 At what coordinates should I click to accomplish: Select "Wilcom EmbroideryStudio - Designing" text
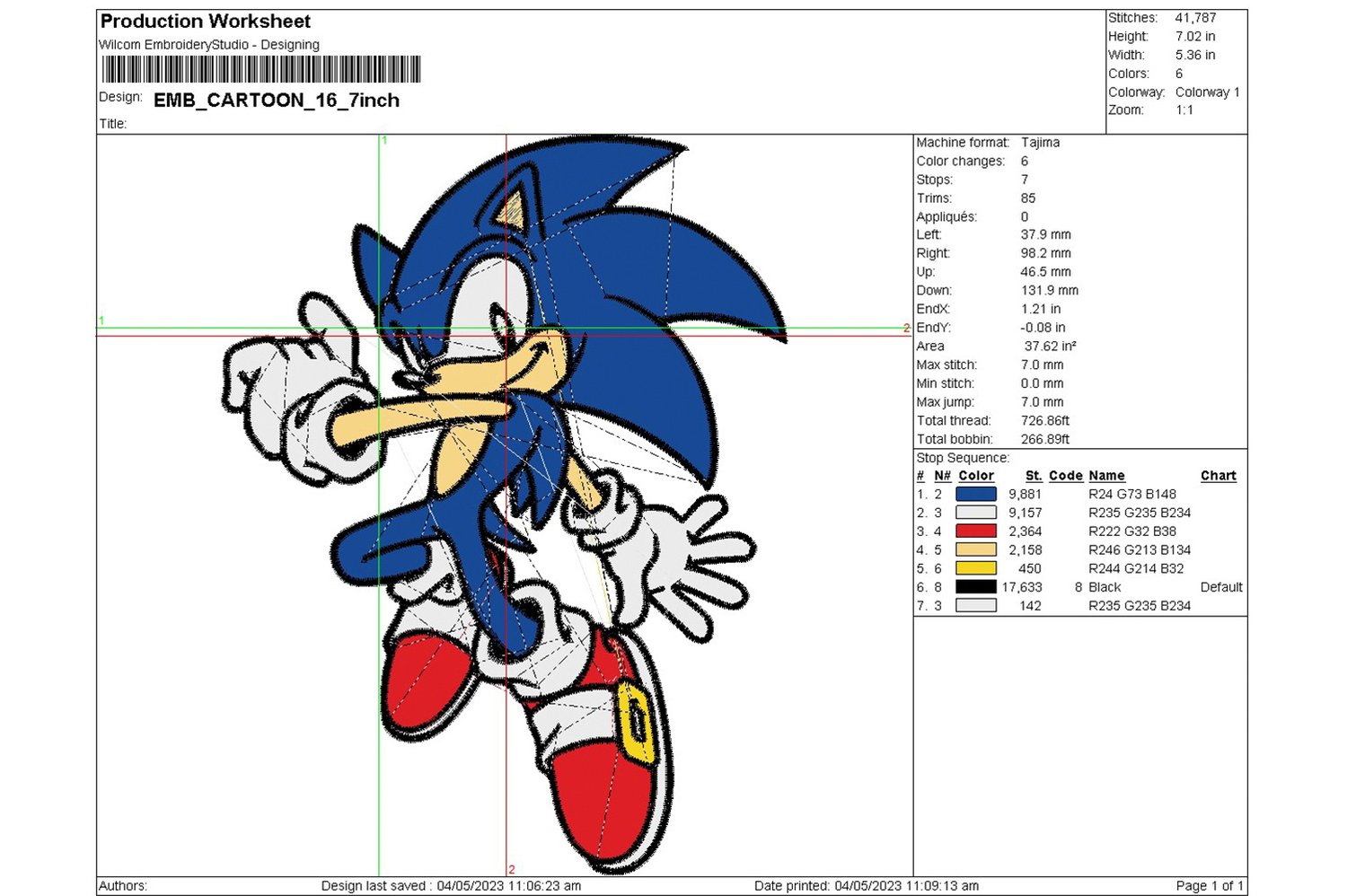point(209,45)
